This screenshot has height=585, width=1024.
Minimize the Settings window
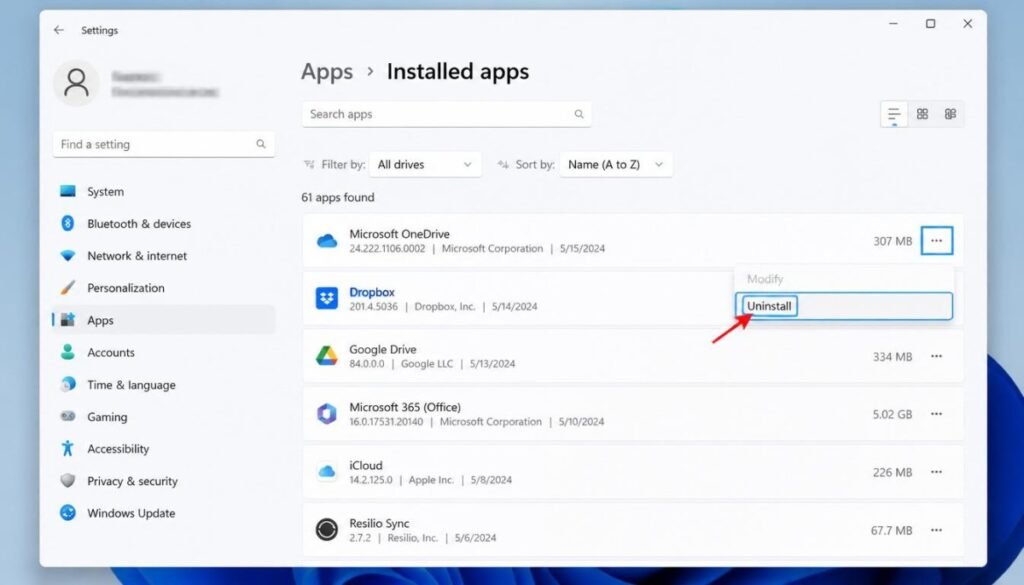tap(893, 24)
